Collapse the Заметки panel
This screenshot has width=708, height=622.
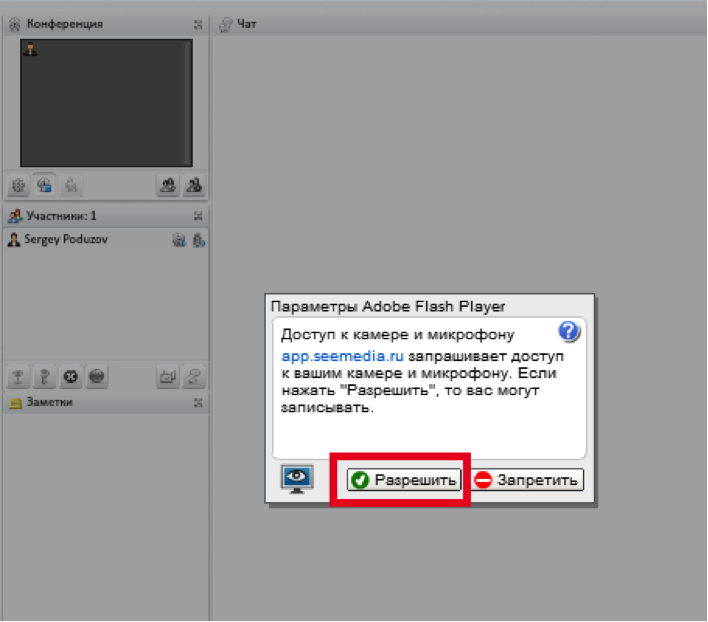[198, 402]
